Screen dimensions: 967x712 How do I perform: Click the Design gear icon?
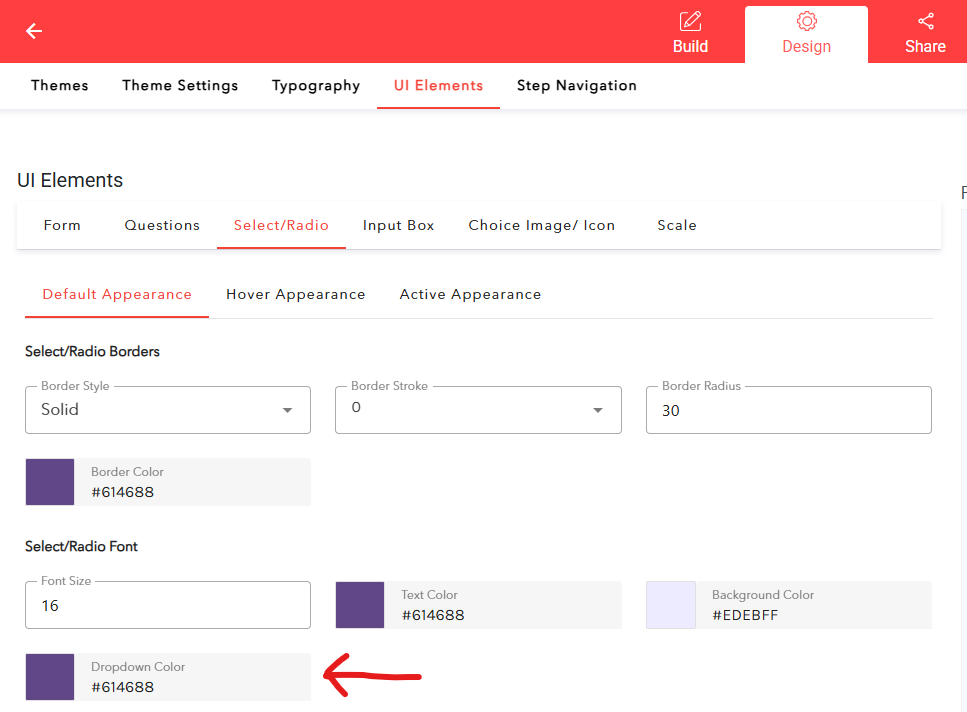(806, 21)
